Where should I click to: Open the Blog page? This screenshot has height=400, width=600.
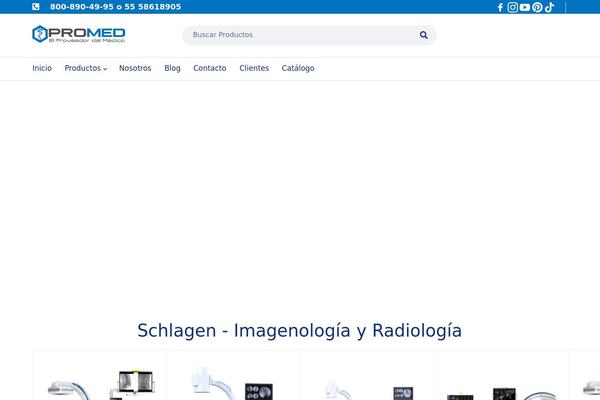(172, 68)
